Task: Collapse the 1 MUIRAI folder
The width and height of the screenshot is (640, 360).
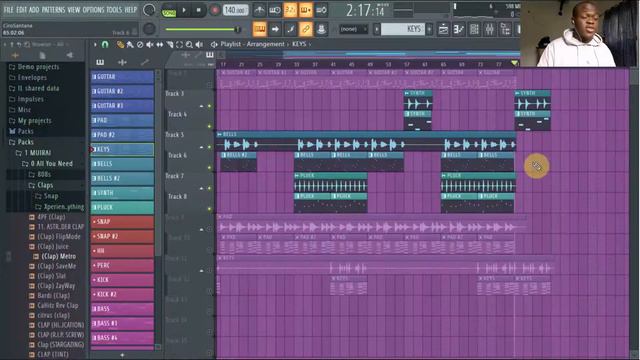Action: pyautogui.click(x=33, y=153)
